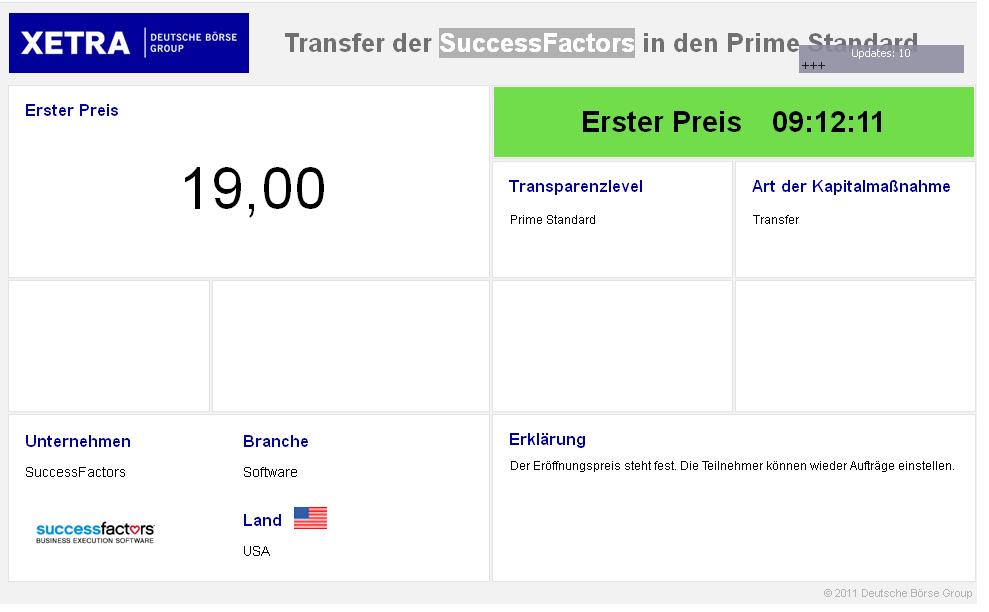Click the Prime Standard value text
989x612 pixels.
pos(553,220)
